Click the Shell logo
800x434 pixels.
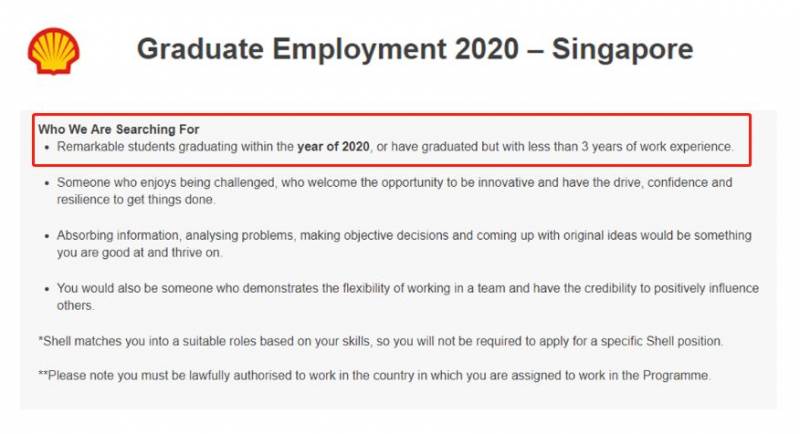pyautogui.click(x=54, y=50)
